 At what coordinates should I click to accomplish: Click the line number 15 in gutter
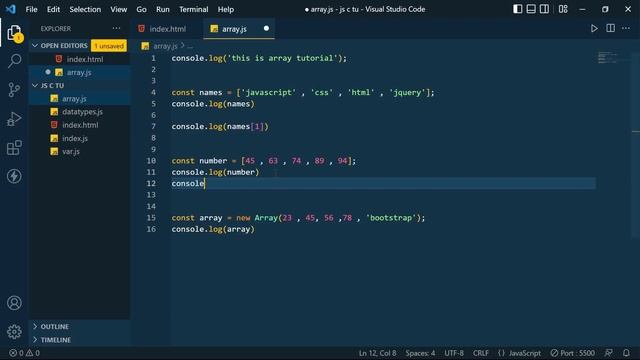[x=151, y=218]
